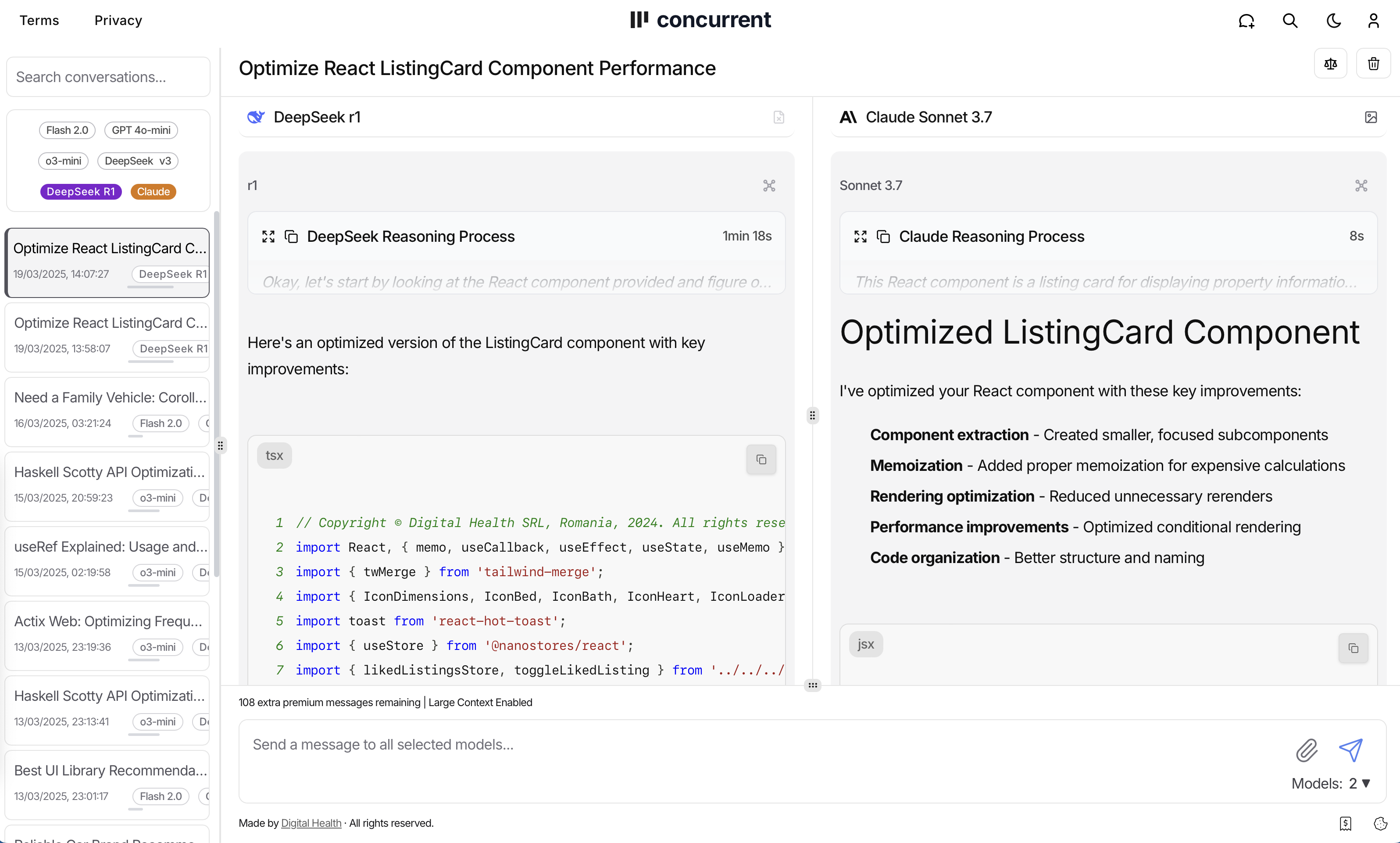Click the file icon in DeepSeek r1 header
1400x843 pixels.
[779, 117]
